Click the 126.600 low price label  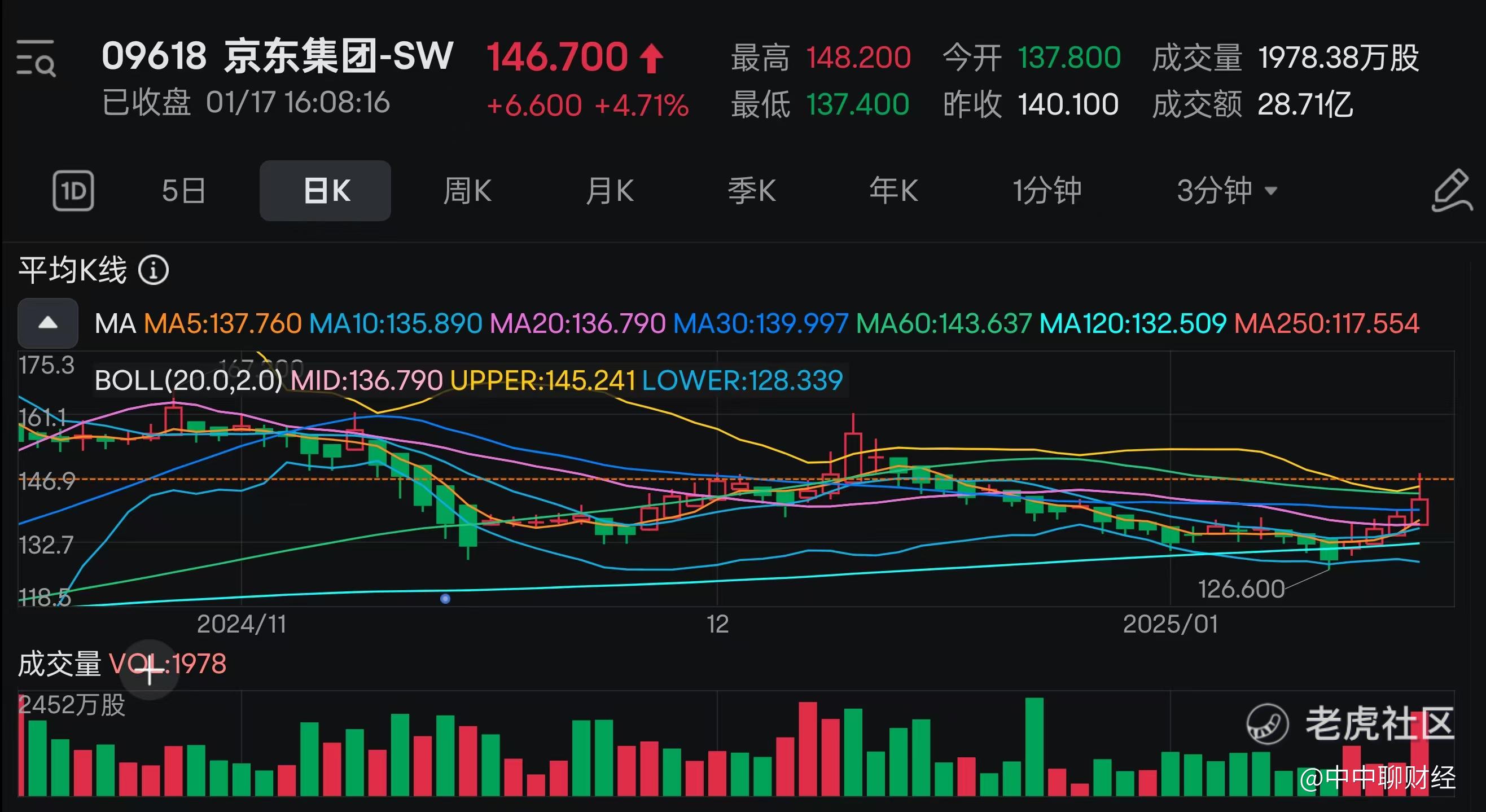pos(1241,590)
